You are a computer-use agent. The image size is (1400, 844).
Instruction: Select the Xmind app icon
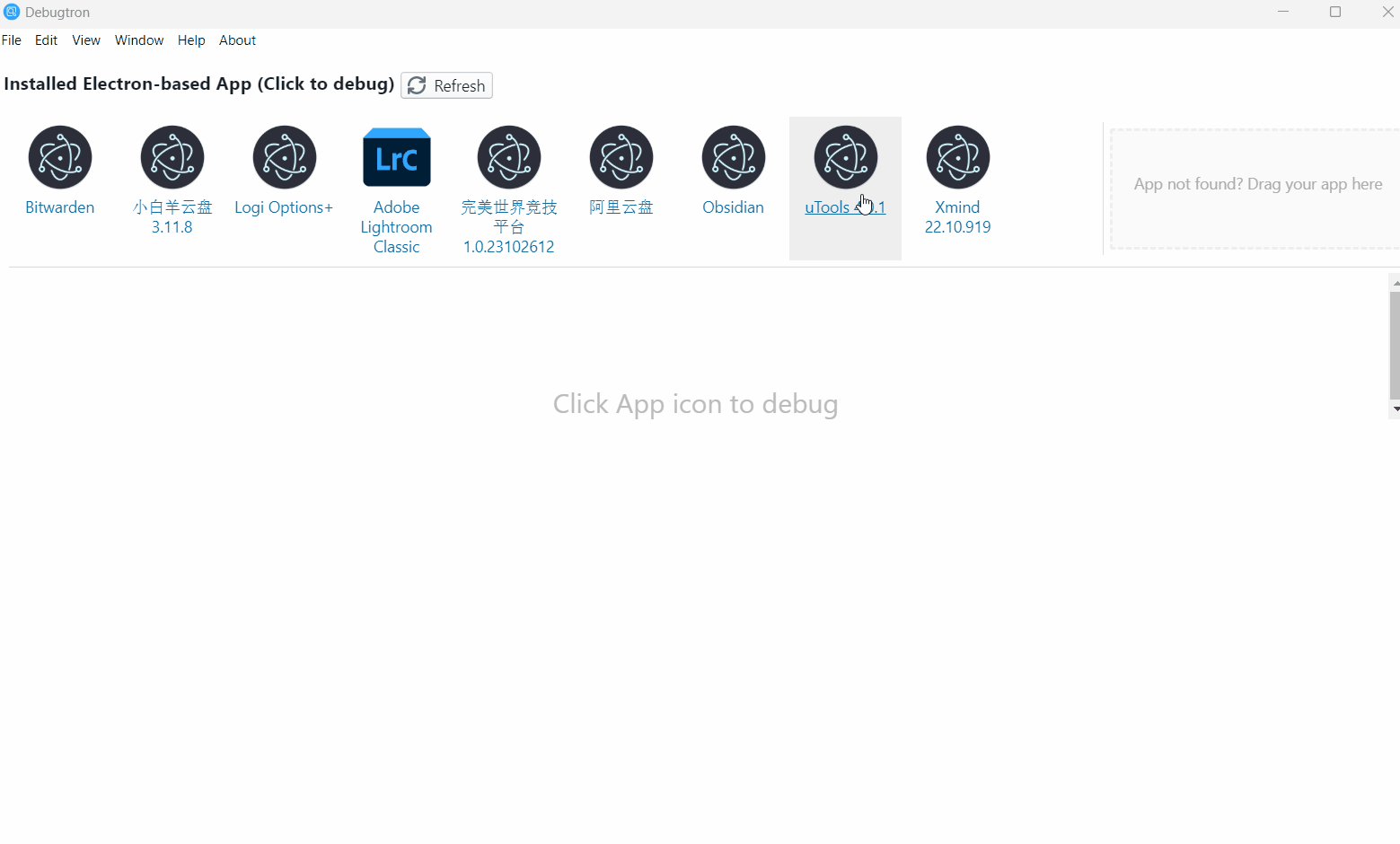tap(958, 157)
